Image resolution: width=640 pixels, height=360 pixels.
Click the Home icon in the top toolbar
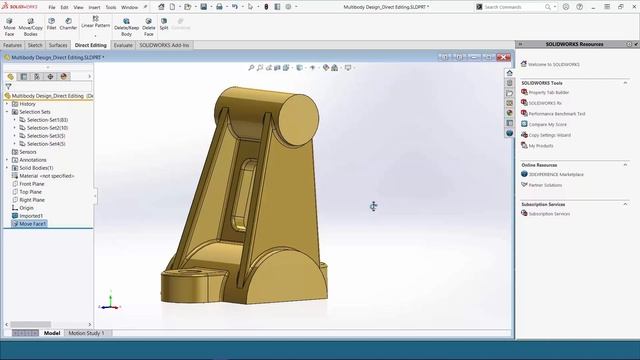[161, 7]
